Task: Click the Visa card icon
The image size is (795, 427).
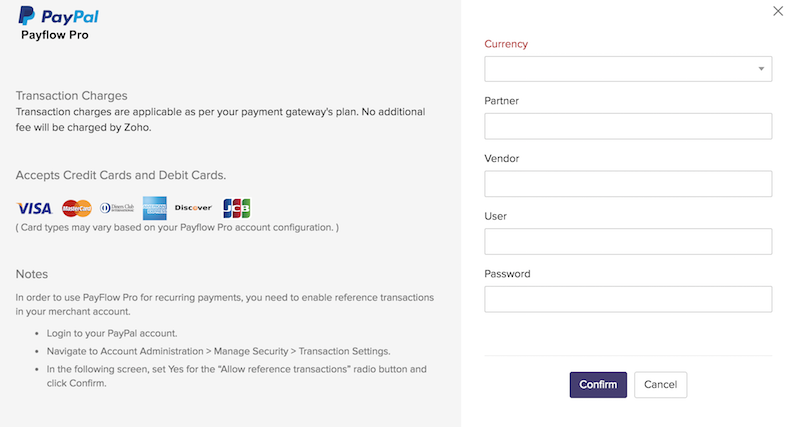Action: 34,208
